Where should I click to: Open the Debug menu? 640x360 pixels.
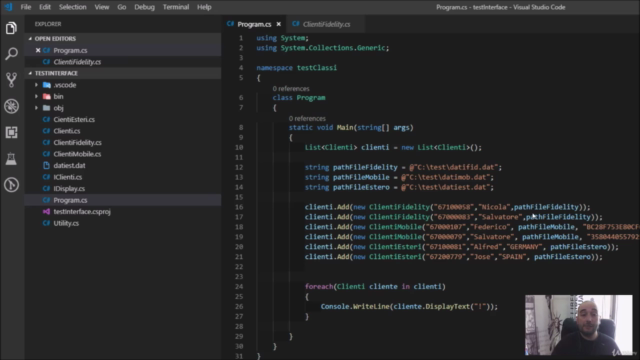coord(144,7)
